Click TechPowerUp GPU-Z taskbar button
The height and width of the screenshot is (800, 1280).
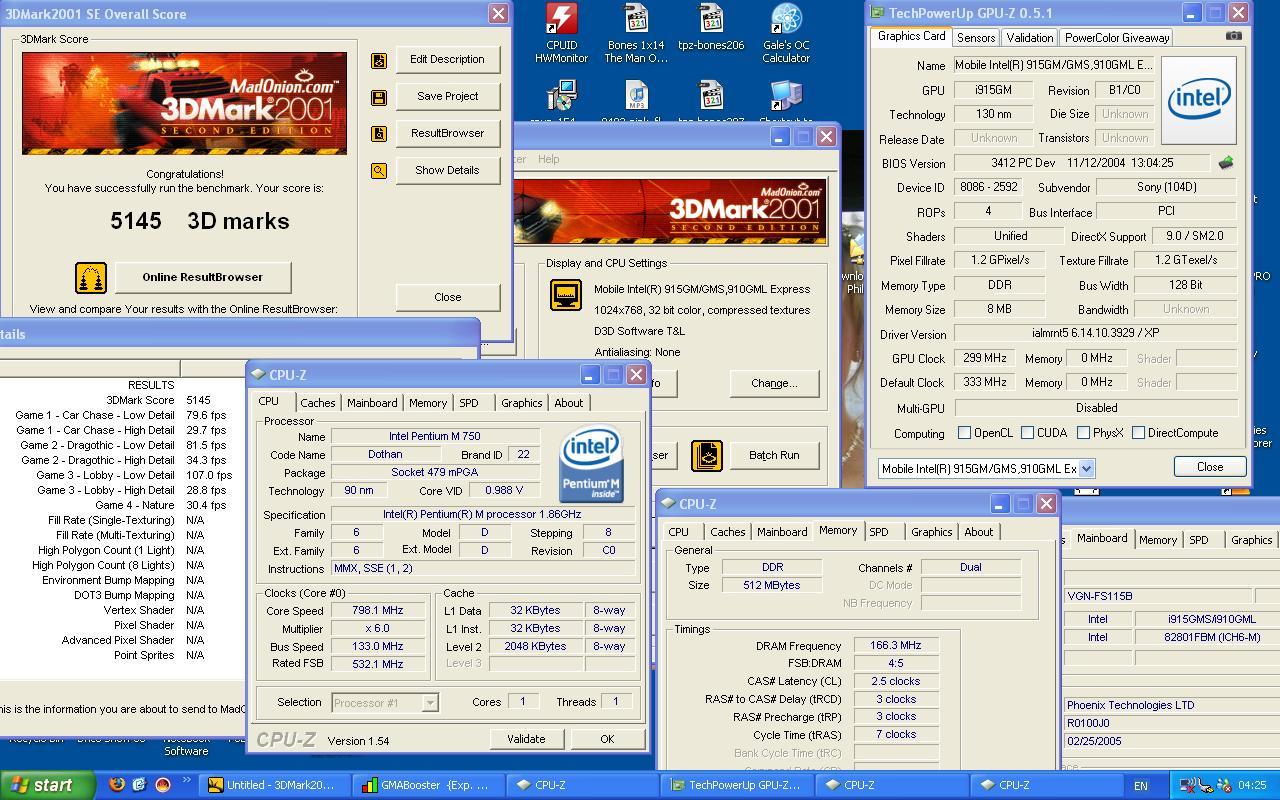pos(736,785)
